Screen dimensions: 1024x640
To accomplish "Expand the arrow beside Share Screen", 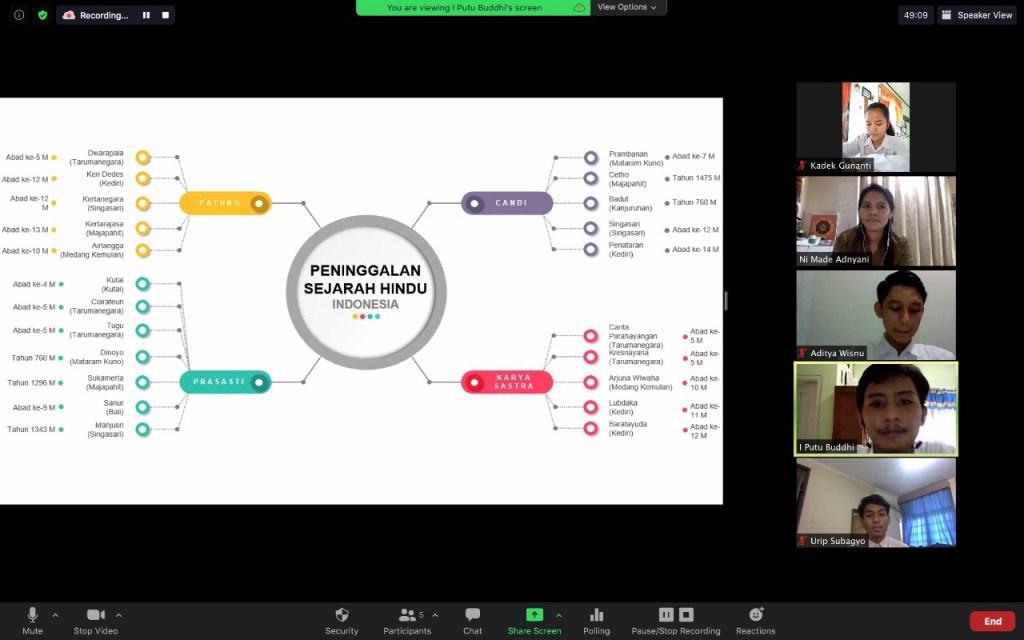I will 559,615.
